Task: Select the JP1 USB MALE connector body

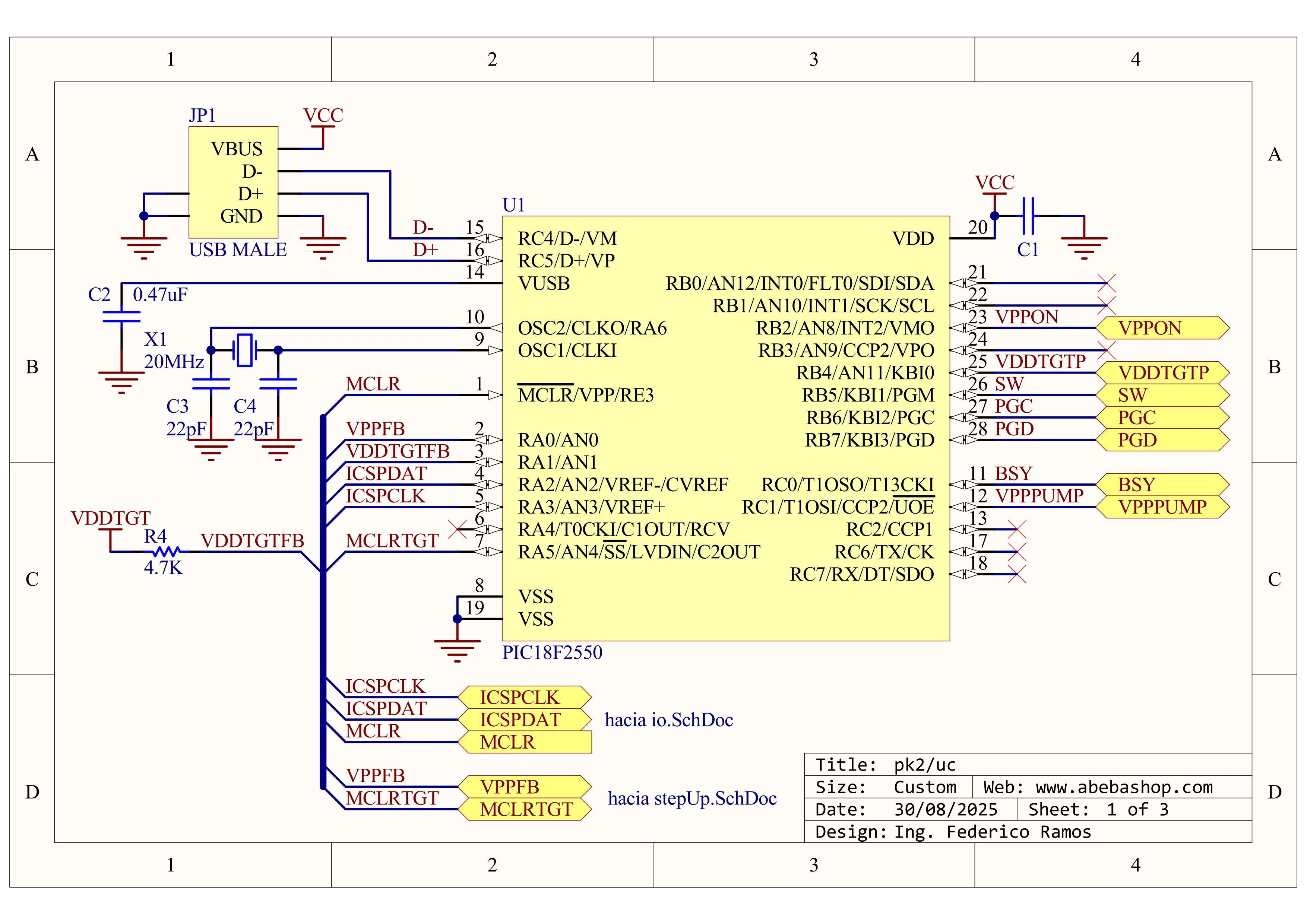Action: tap(233, 182)
